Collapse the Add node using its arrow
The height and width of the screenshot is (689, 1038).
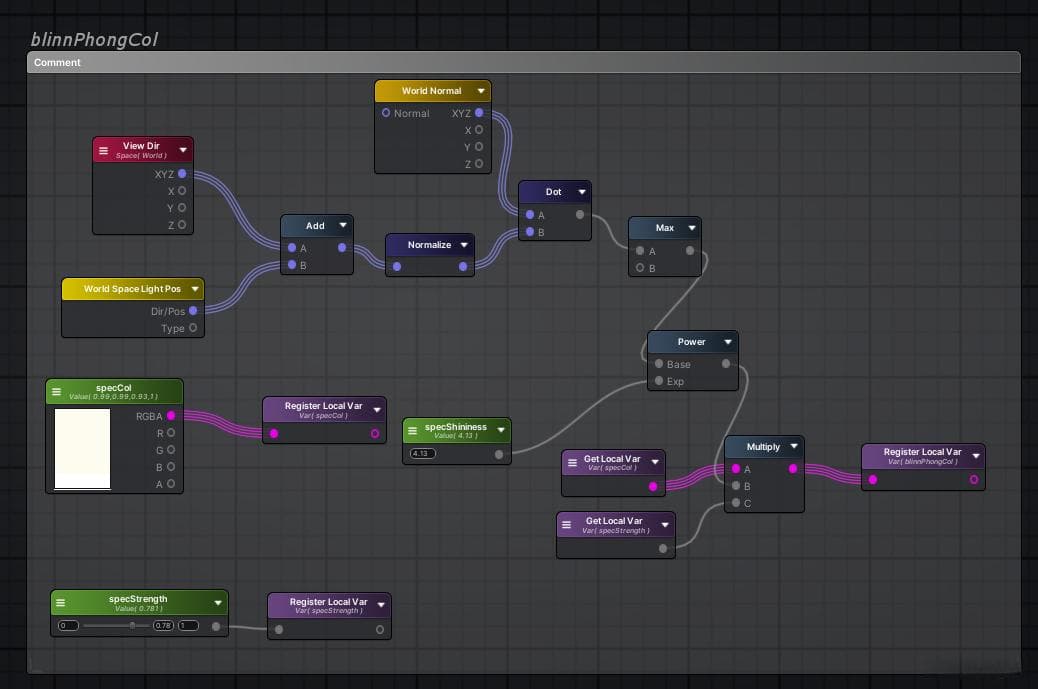(x=343, y=225)
